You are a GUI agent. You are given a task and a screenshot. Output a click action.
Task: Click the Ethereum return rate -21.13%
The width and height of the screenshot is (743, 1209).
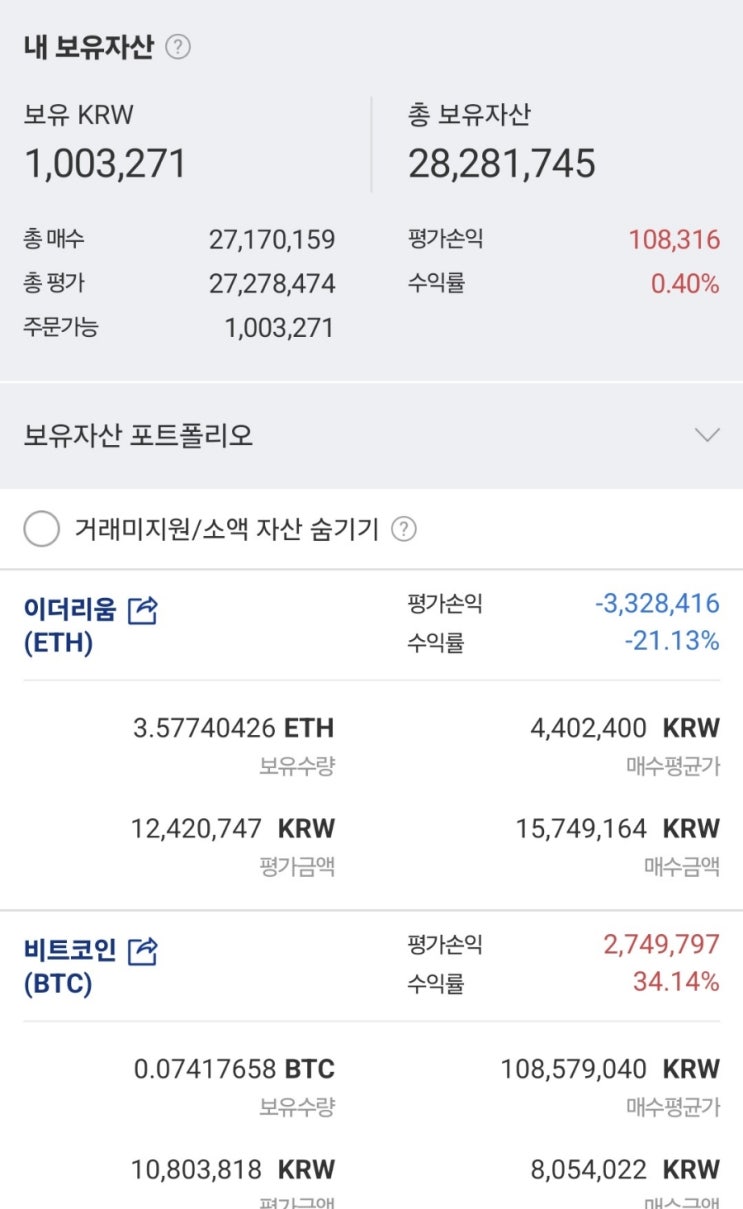coord(671,640)
